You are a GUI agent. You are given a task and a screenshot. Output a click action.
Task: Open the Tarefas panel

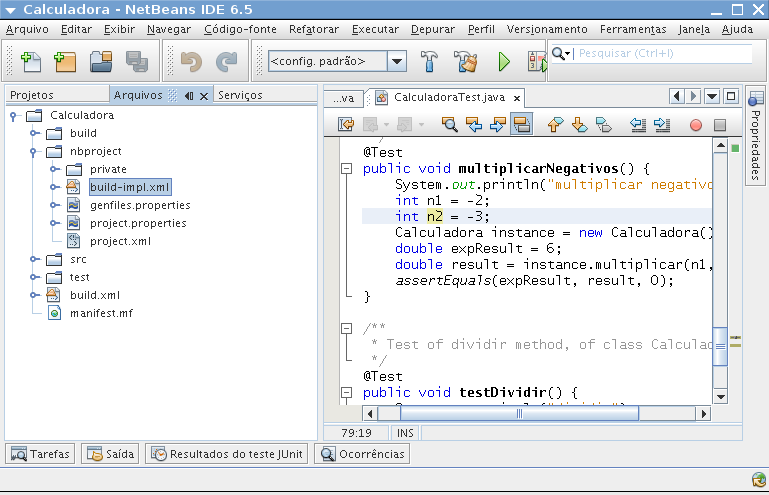click(x=40, y=454)
